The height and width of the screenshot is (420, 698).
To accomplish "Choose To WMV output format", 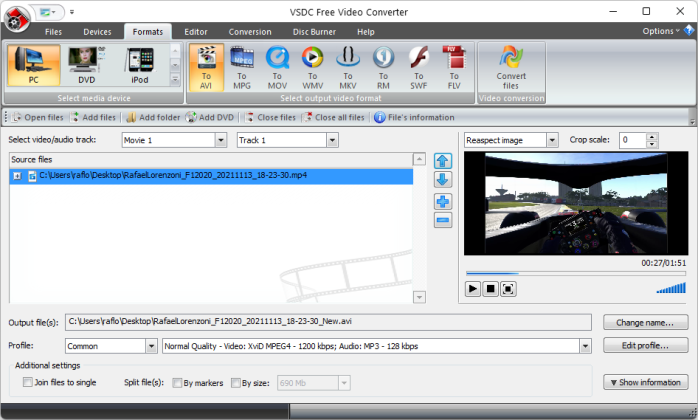I will [312, 68].
